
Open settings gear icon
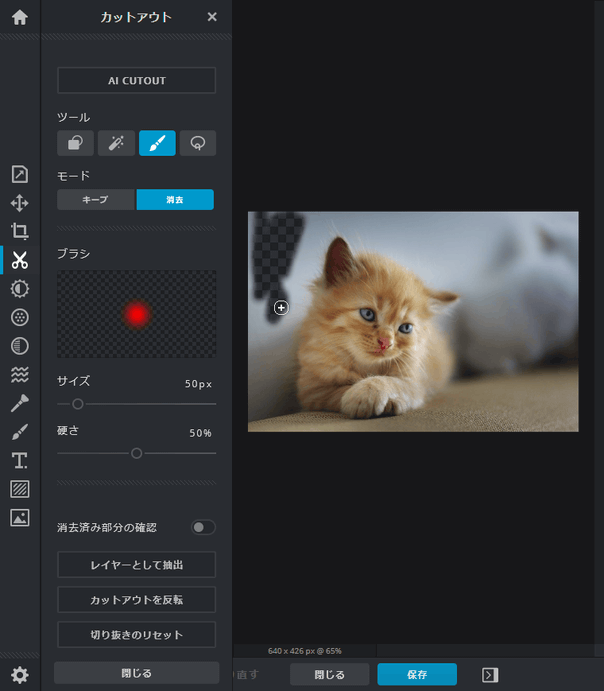tap(20, 675)
